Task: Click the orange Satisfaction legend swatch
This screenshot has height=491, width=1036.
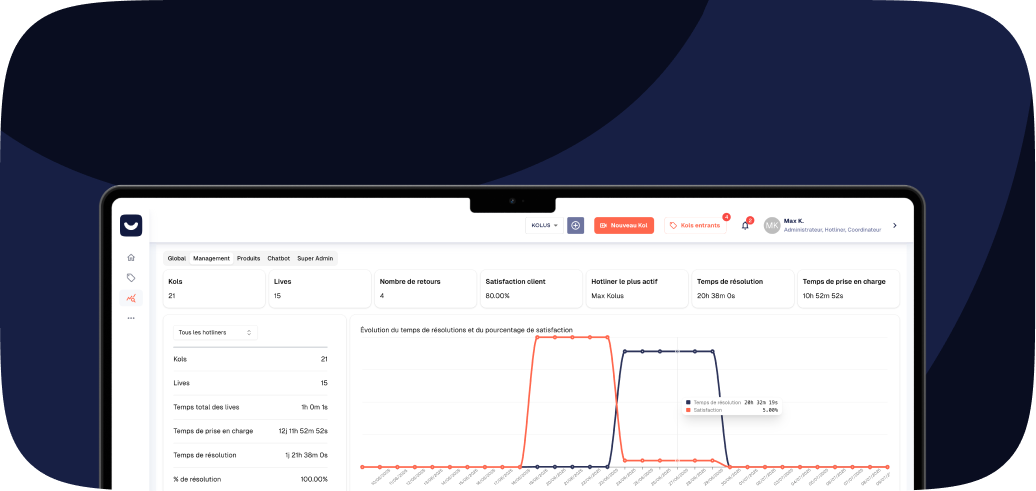Action: 688,410
